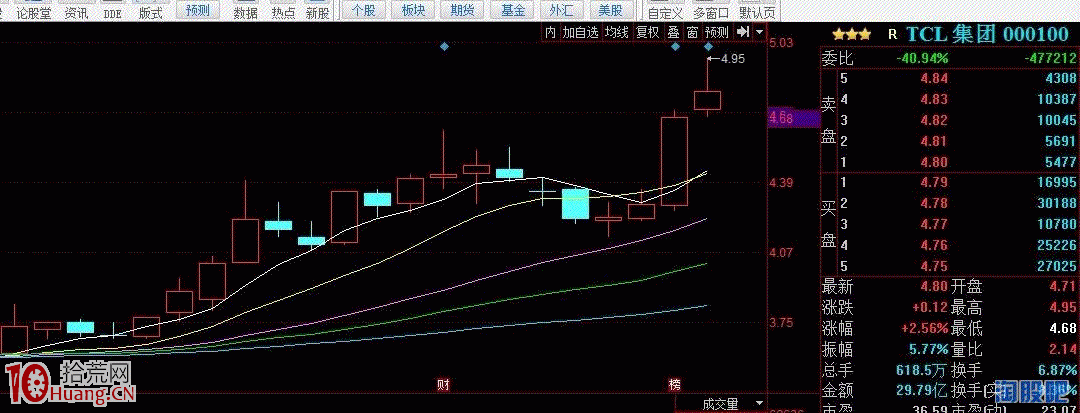Switch to the 美股 tab

point(610,10)
